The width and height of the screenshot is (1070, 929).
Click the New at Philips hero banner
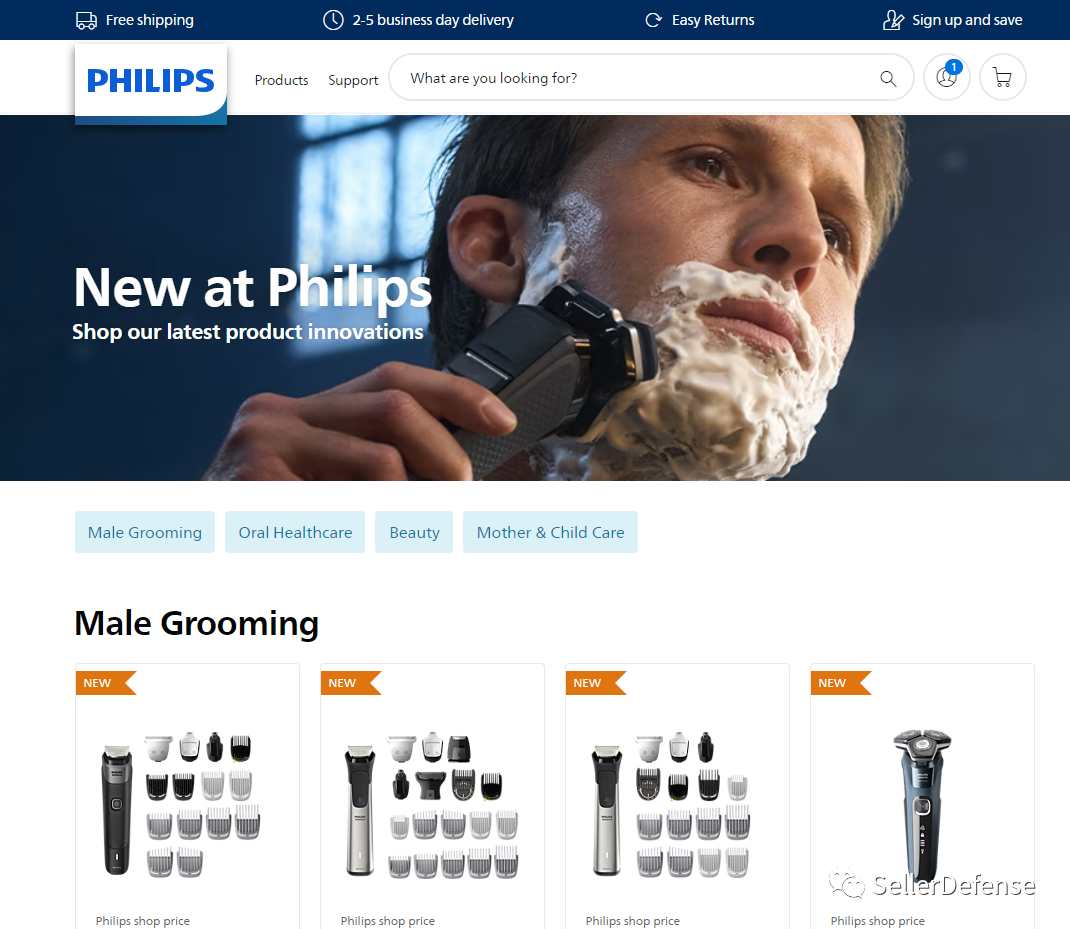(x=535, y=298)
